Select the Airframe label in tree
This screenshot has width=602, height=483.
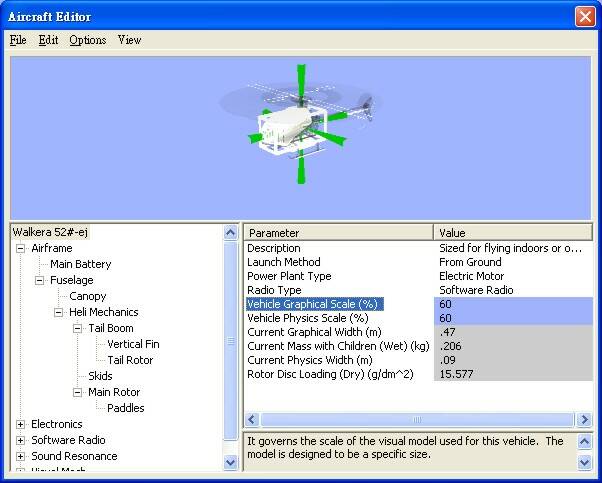(x=52, y=248)
